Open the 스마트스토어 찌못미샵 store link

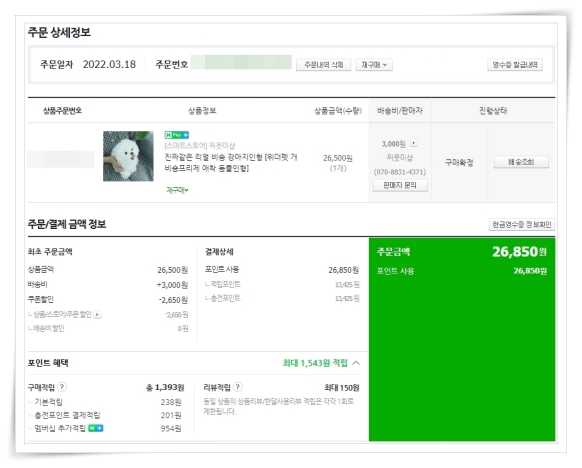[200, 145]
